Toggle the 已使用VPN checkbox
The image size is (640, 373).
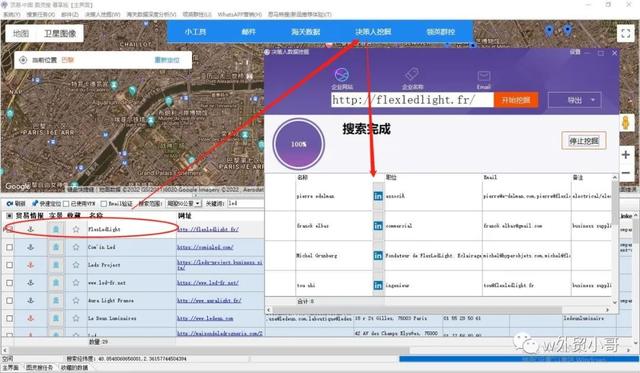(66, 204)
